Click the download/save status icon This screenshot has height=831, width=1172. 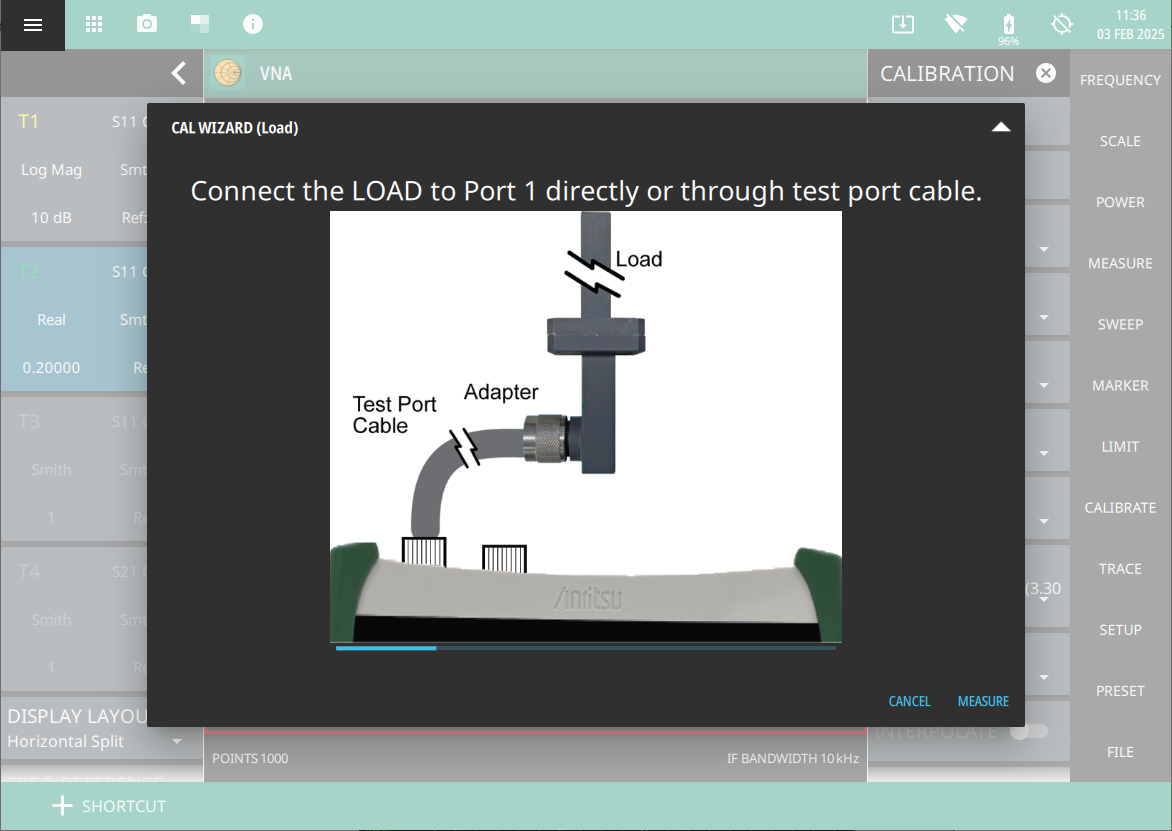(902, 24)
